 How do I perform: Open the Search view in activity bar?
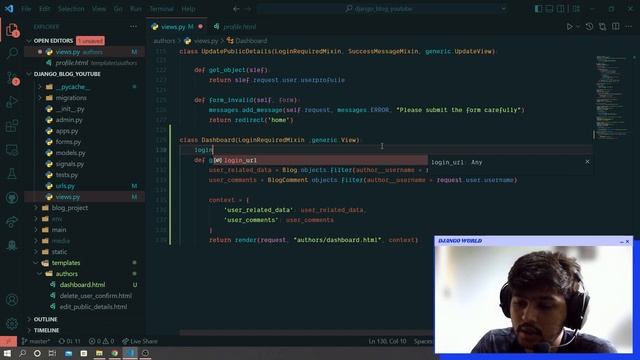12,53
